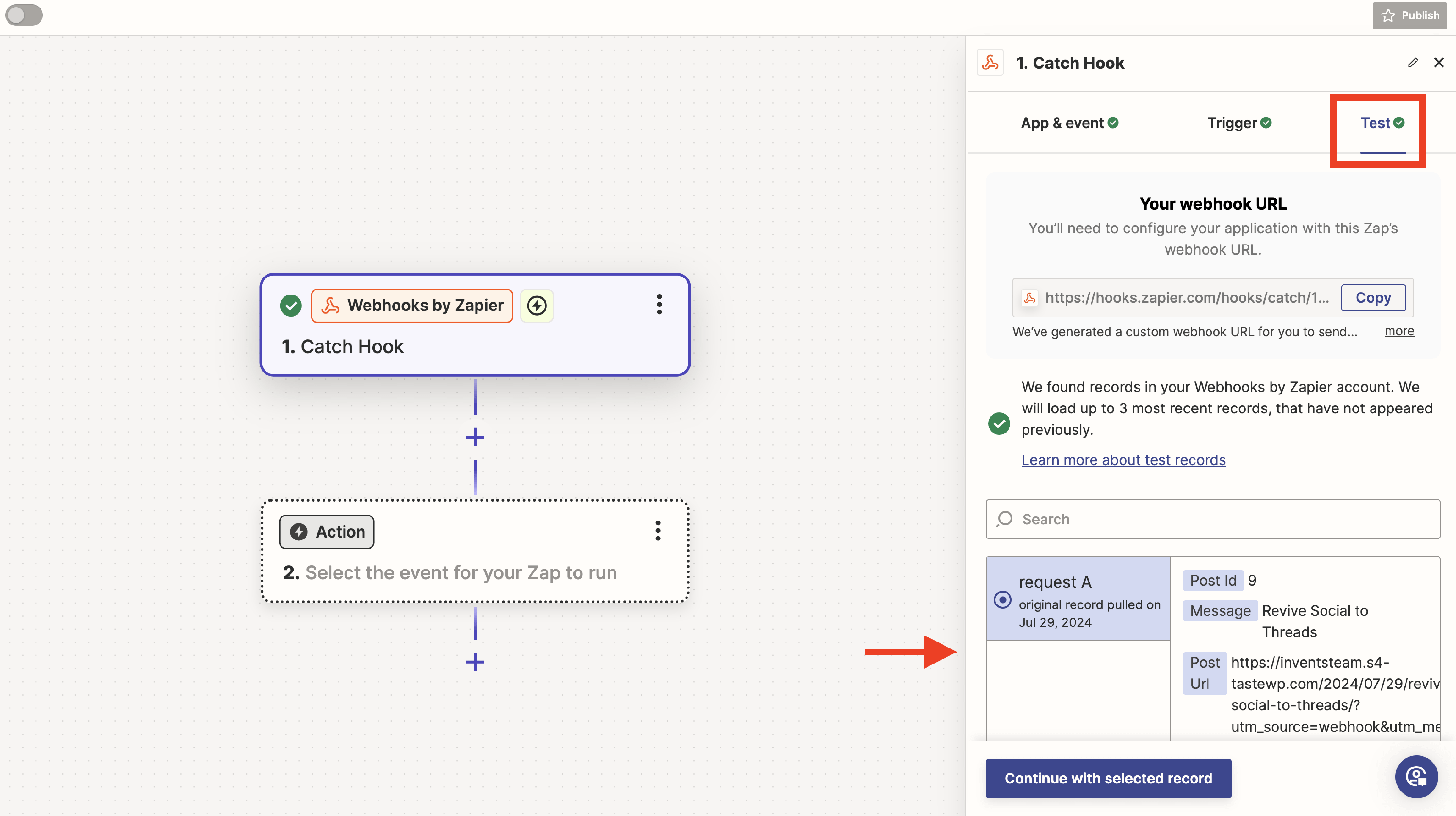The width and height of the screenshot is (1456, 816).
Task: Toggle the Zap on/off switch
Action: click(24, 15)
